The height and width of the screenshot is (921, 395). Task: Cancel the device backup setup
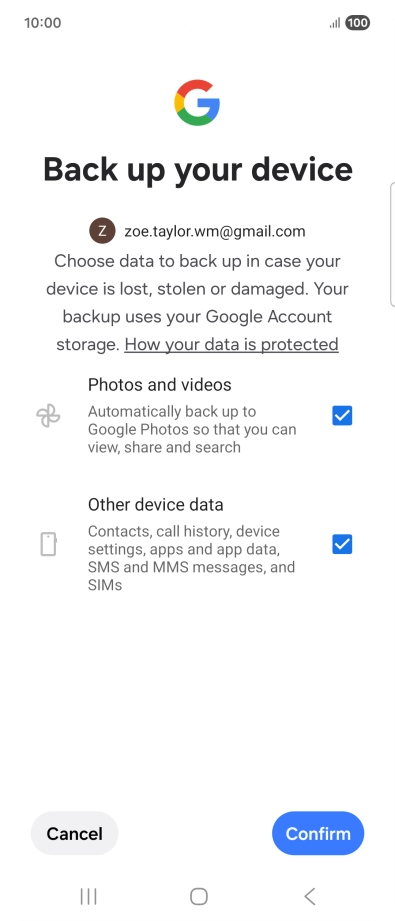click(x=75, y=833)
